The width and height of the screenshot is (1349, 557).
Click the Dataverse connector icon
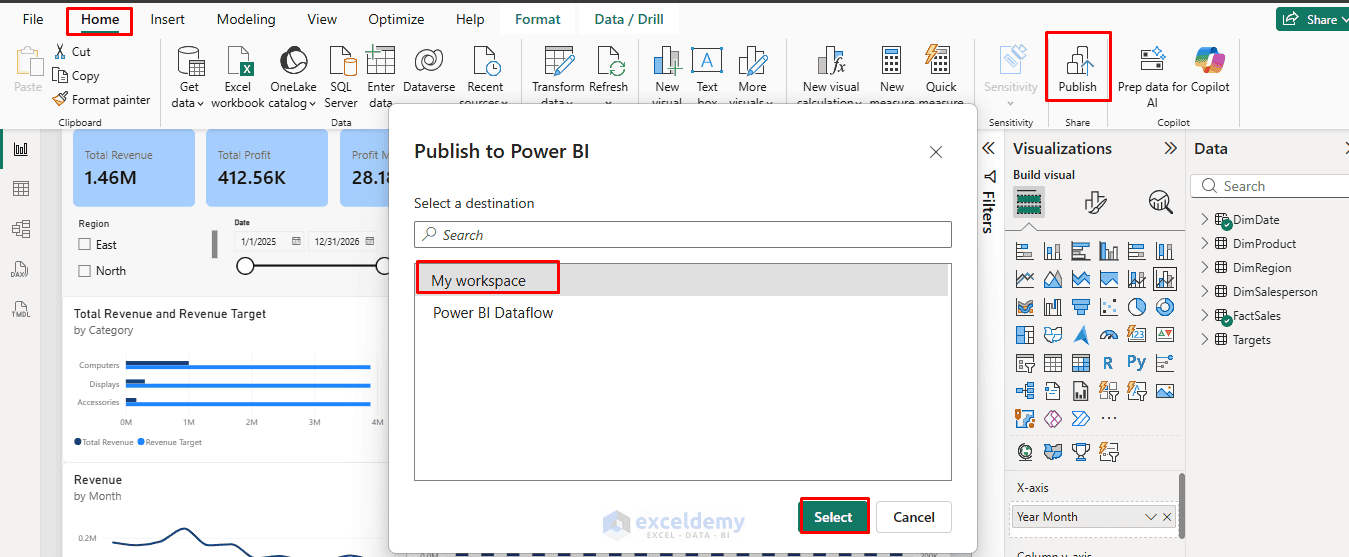(429, 61)
